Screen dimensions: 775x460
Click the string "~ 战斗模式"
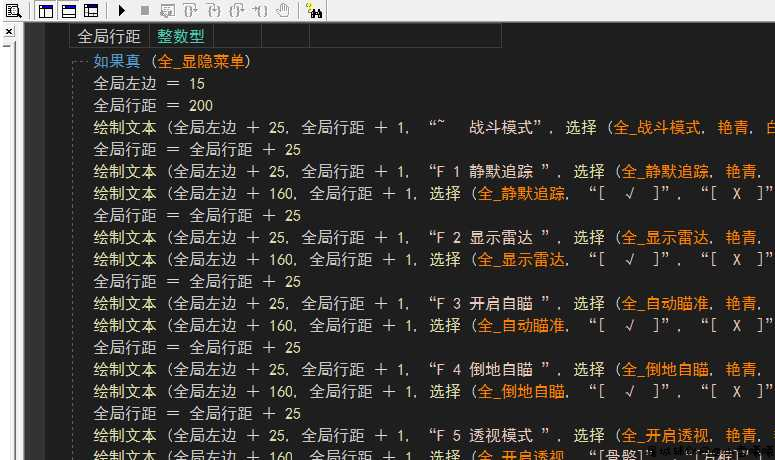point(486,127)
